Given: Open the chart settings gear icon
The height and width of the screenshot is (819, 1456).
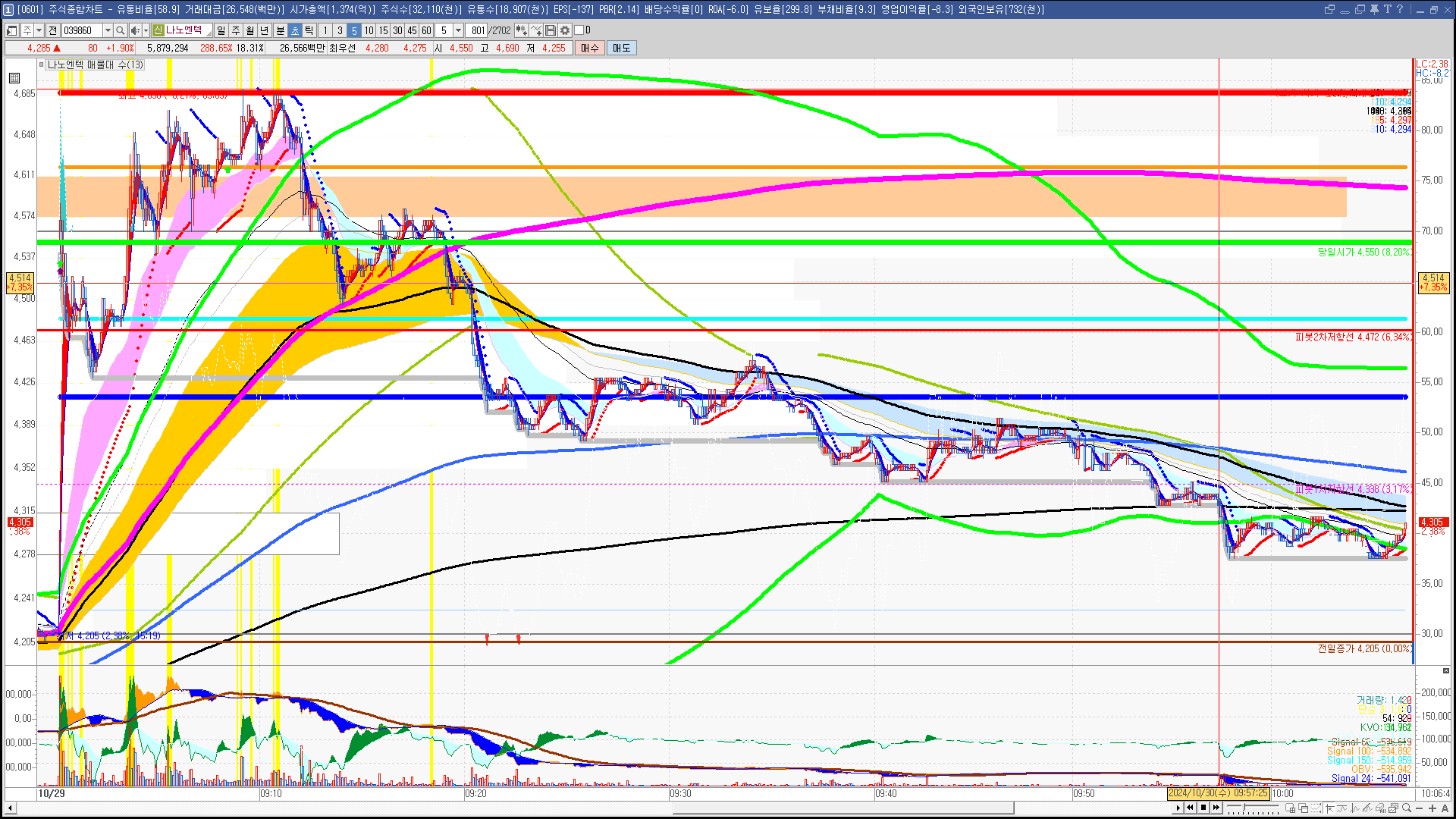Looking at the screenshot, I should click(x=565, y=30).
